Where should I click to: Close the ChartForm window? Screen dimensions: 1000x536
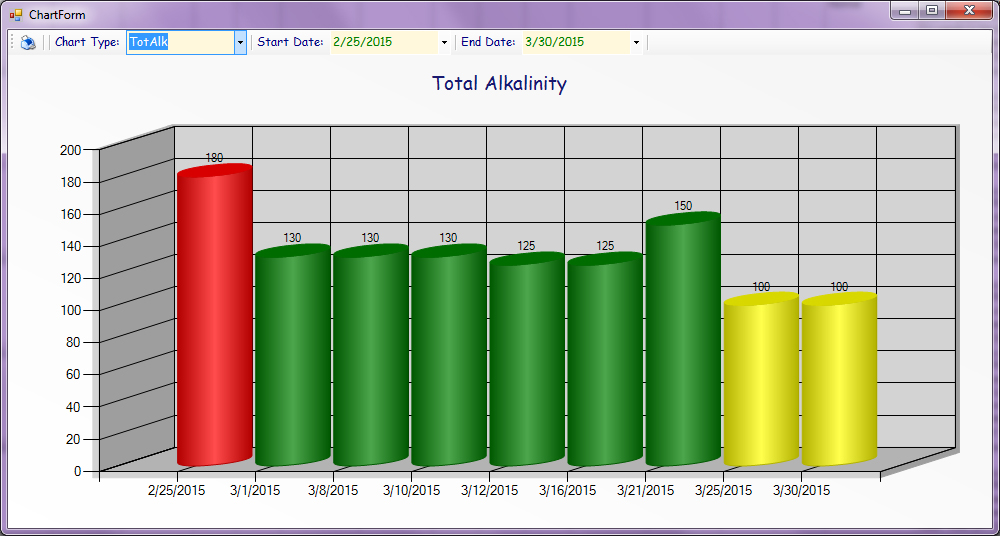[969, 11]
